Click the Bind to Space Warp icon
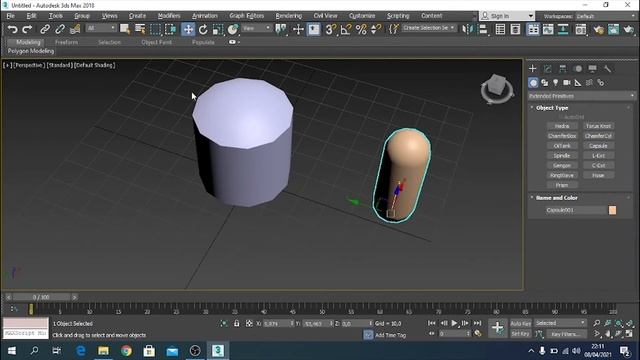 tap(75, 29)
